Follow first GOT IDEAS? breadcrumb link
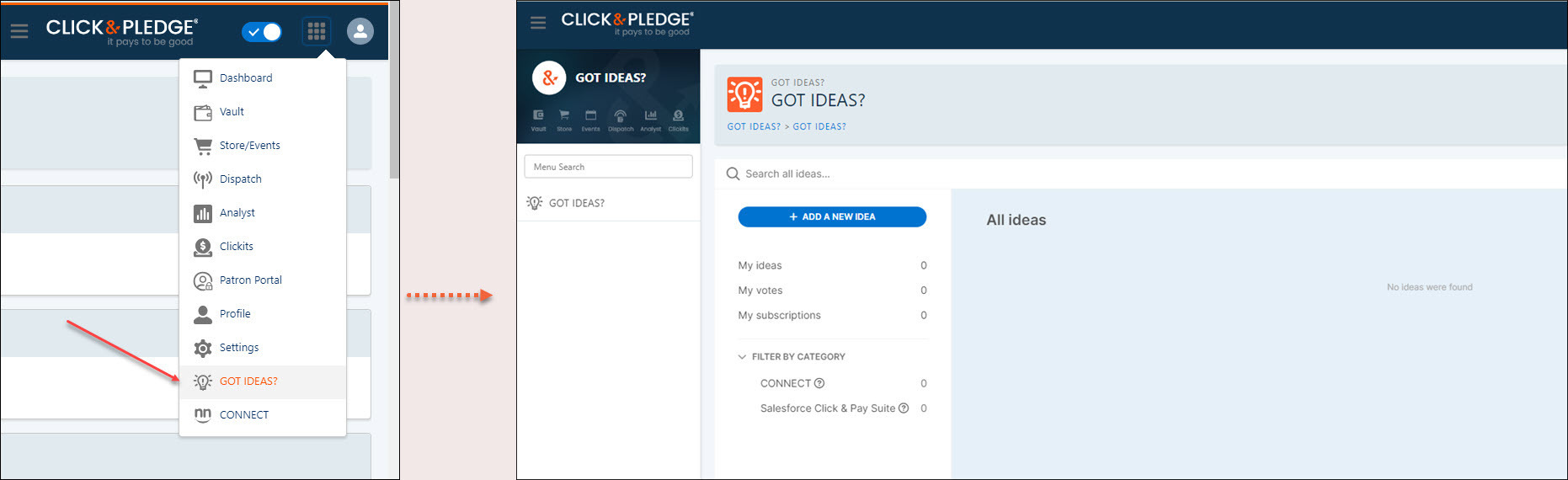This screenshot has width=1568, height=480. pos(754,126)
